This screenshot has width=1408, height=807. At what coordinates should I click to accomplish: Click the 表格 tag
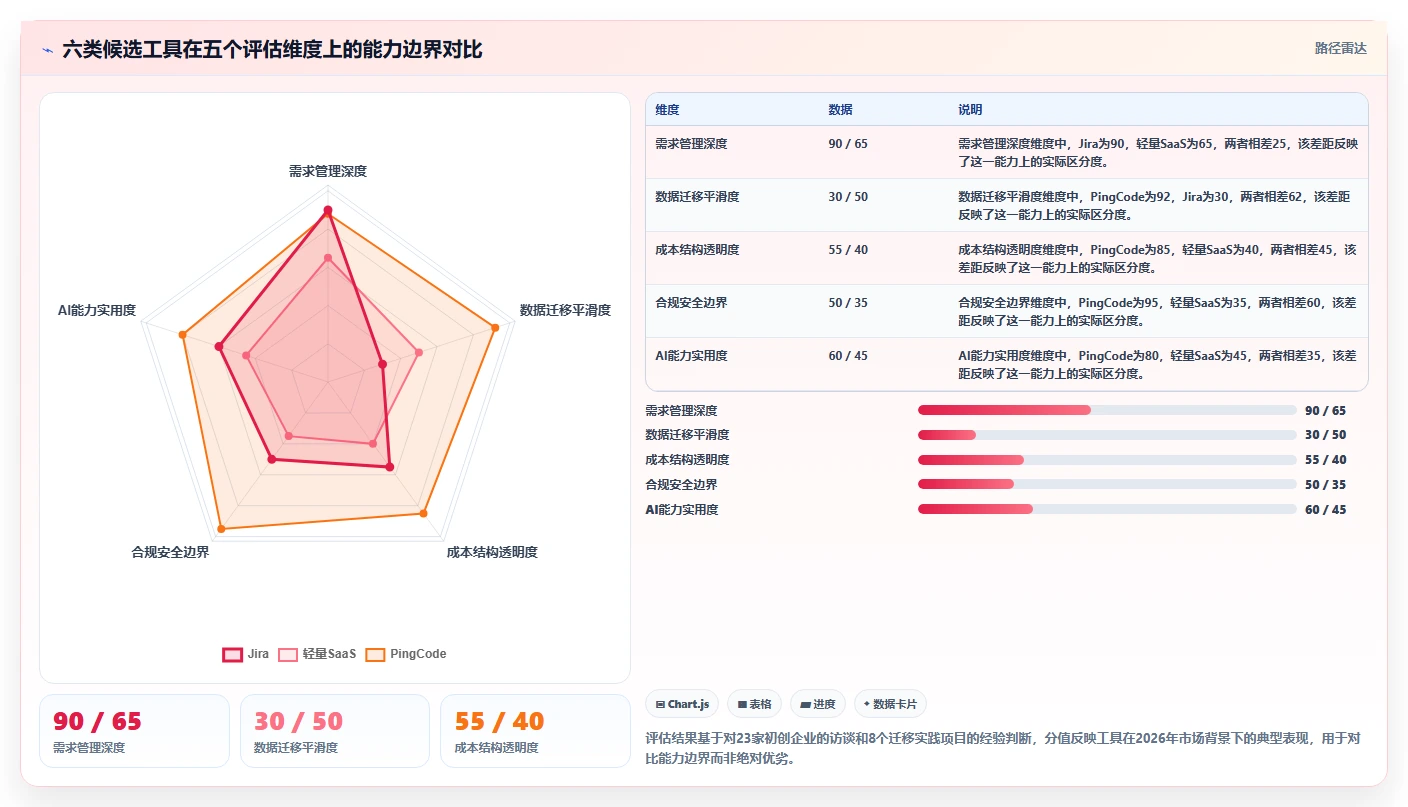[x=755, y=704]
